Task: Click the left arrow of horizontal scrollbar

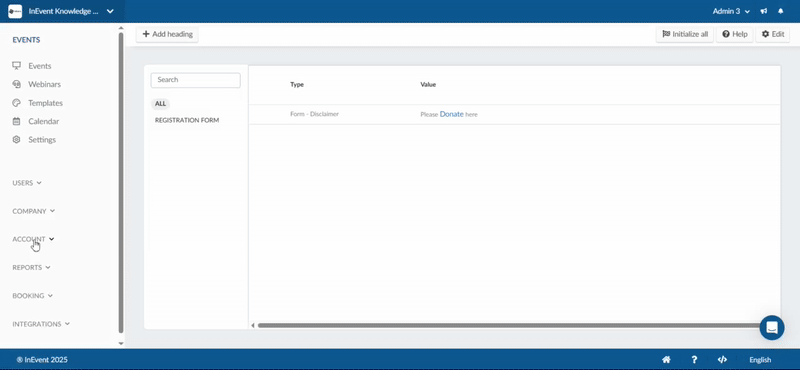Action: pos(253,325)
